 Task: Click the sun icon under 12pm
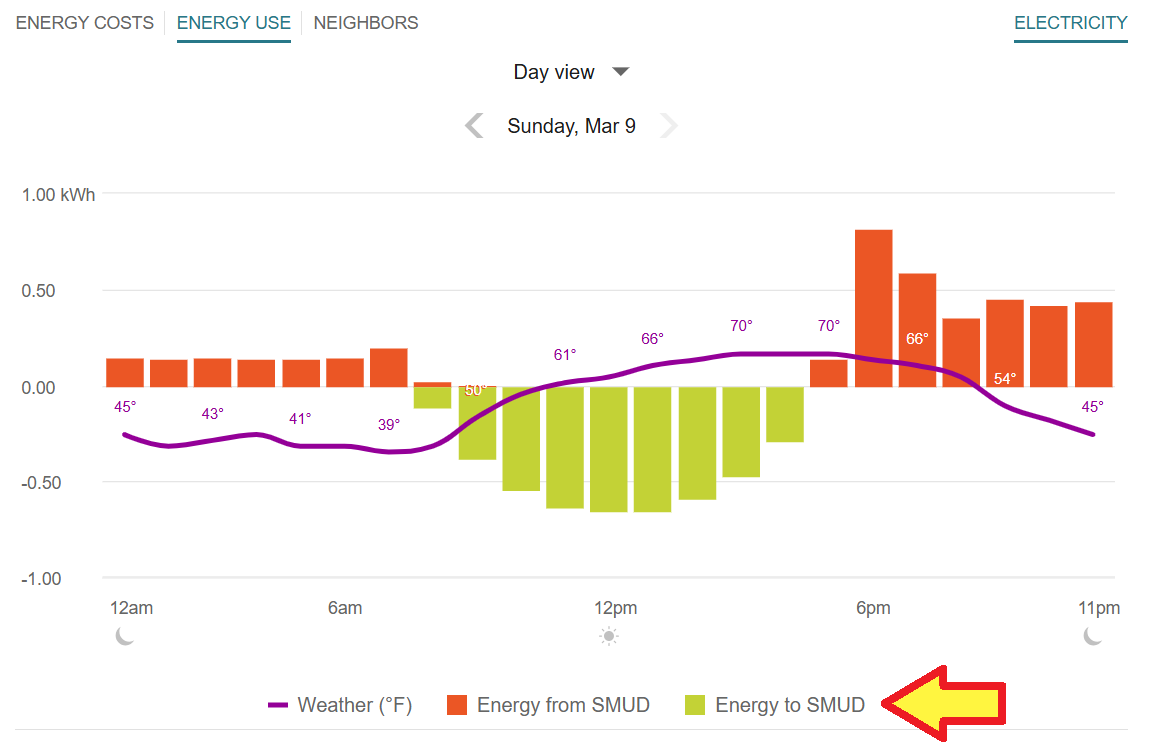click(x=608, y=636)
